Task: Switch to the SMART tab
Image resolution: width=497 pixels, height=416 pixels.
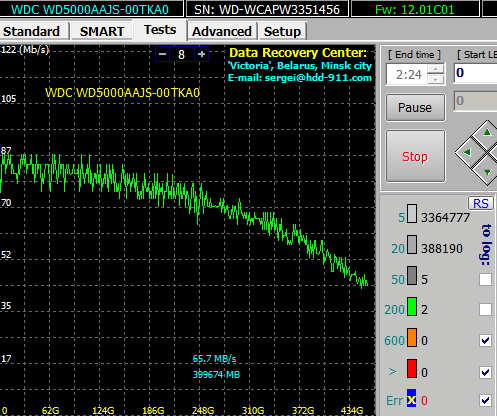Action: pyautogui.click(x=102, y=31)
